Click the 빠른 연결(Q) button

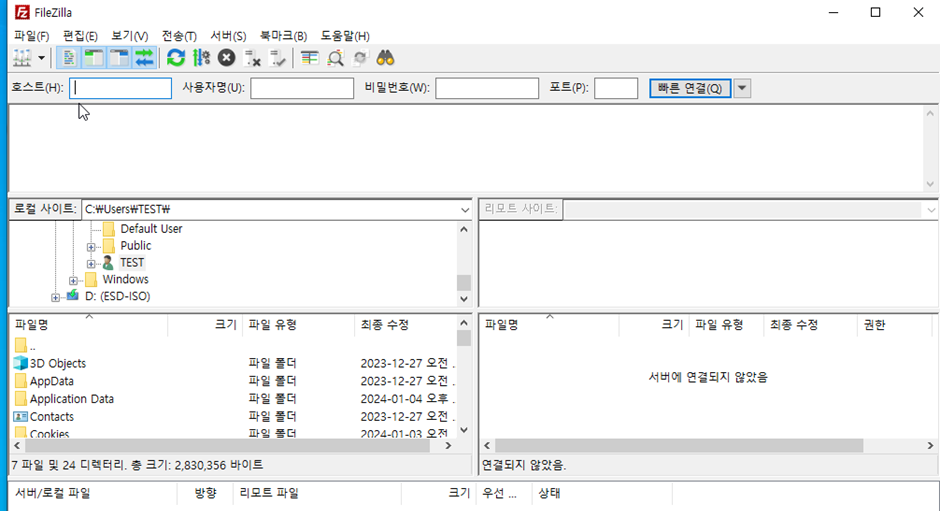click(690, 88)
